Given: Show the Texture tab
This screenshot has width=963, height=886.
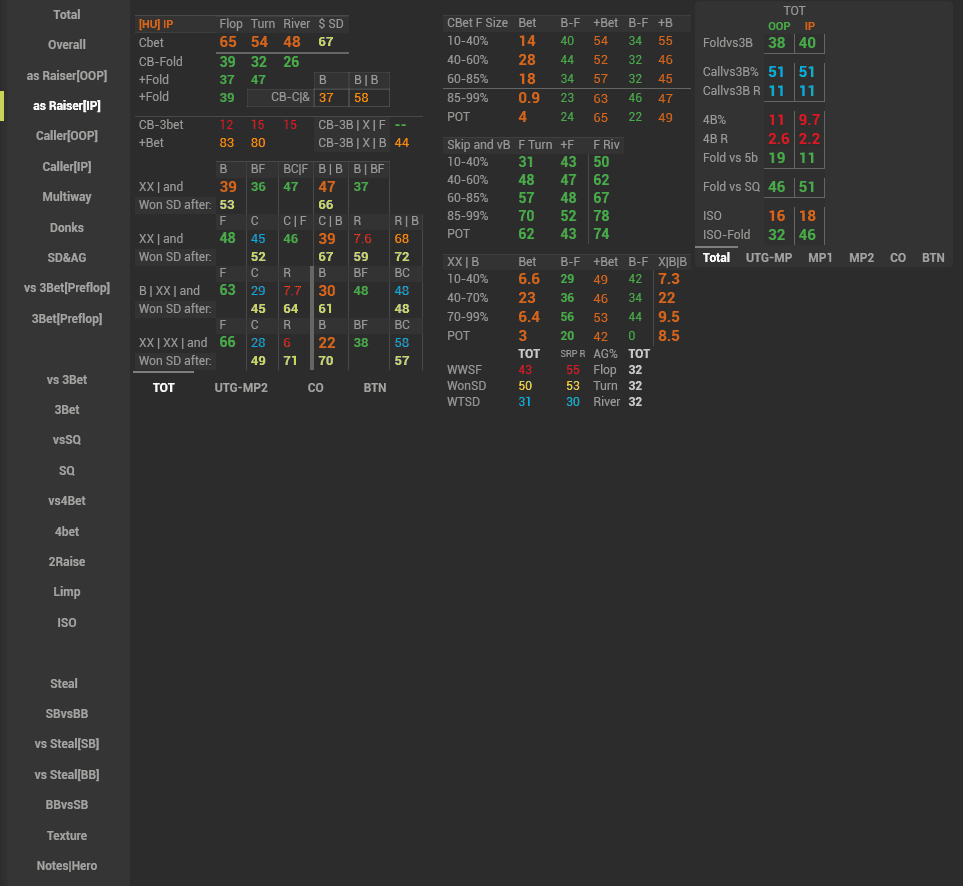Looking at the screenshot, I should click(66, 836).
